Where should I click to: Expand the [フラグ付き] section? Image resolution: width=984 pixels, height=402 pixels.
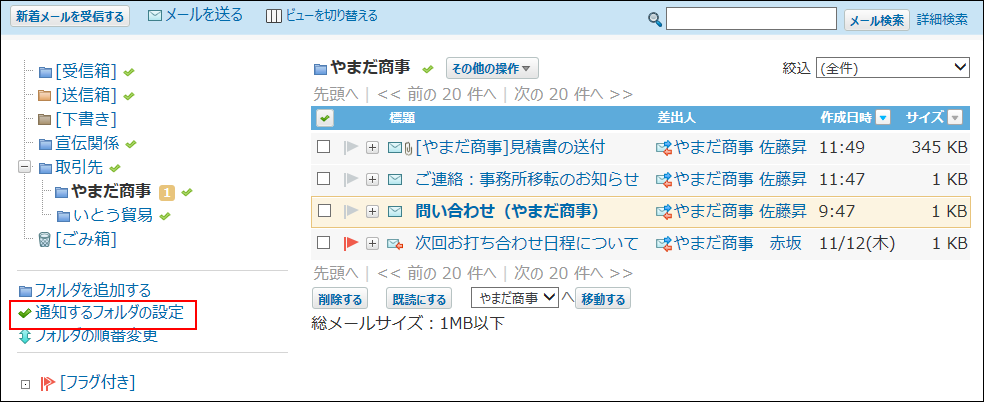point(25,383)
